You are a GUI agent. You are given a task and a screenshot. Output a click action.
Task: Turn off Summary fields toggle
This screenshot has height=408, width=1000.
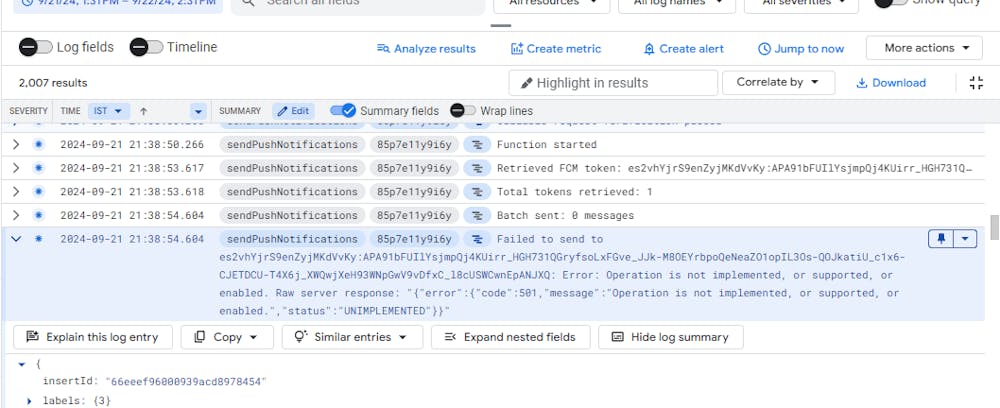click(x=343, y=111)
